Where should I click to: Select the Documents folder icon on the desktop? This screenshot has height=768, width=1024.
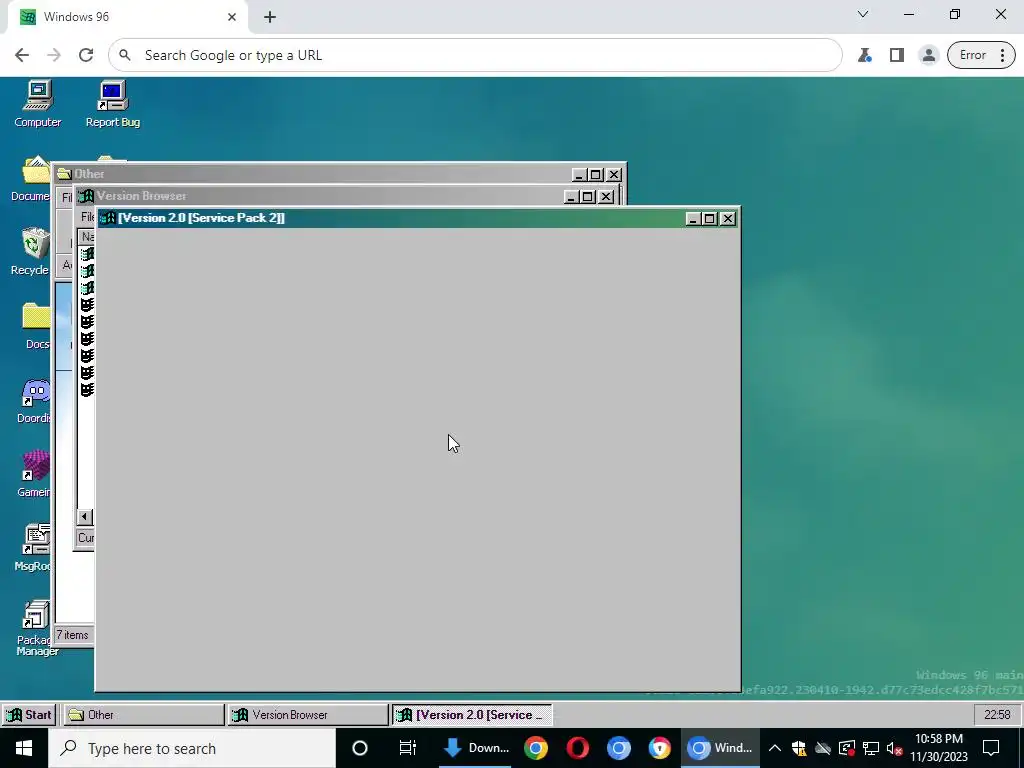(x=33, y=179)
